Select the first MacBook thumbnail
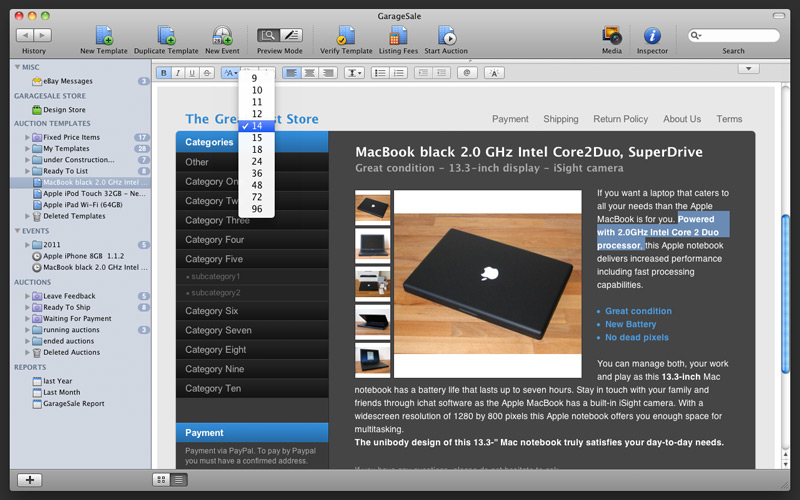This screenshot has width=800, height=500. [x=372, y=208]
